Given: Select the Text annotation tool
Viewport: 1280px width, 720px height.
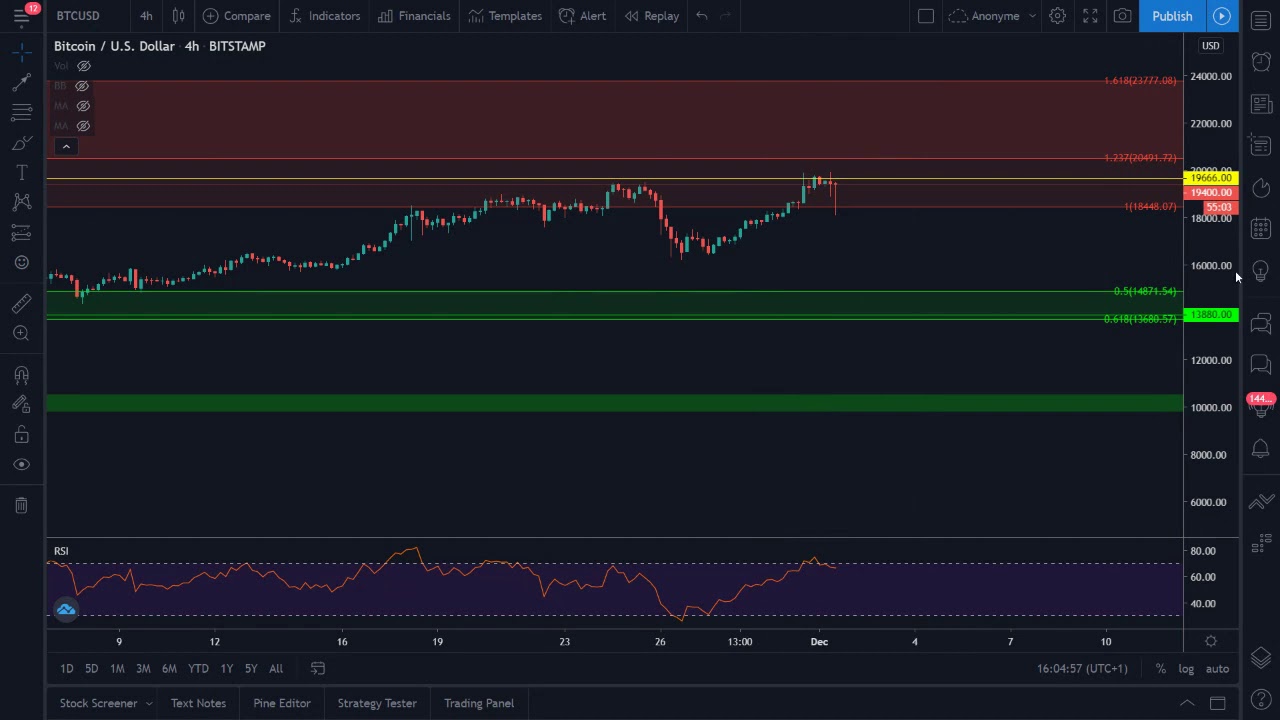Looking at the screenshot, I should coord(21,172).
